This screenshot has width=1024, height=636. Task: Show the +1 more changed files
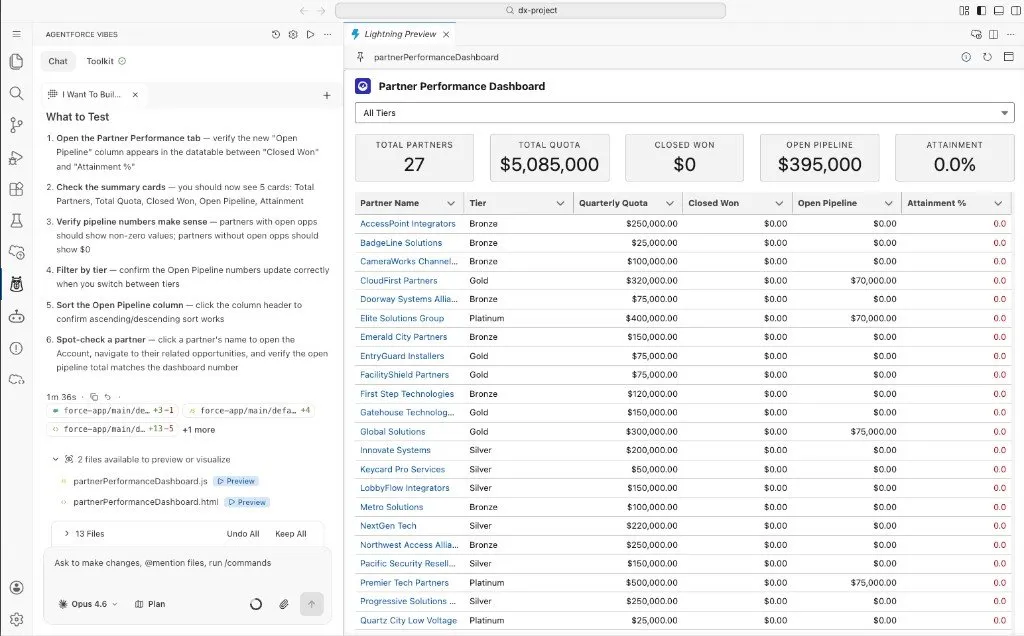[199, 430]
